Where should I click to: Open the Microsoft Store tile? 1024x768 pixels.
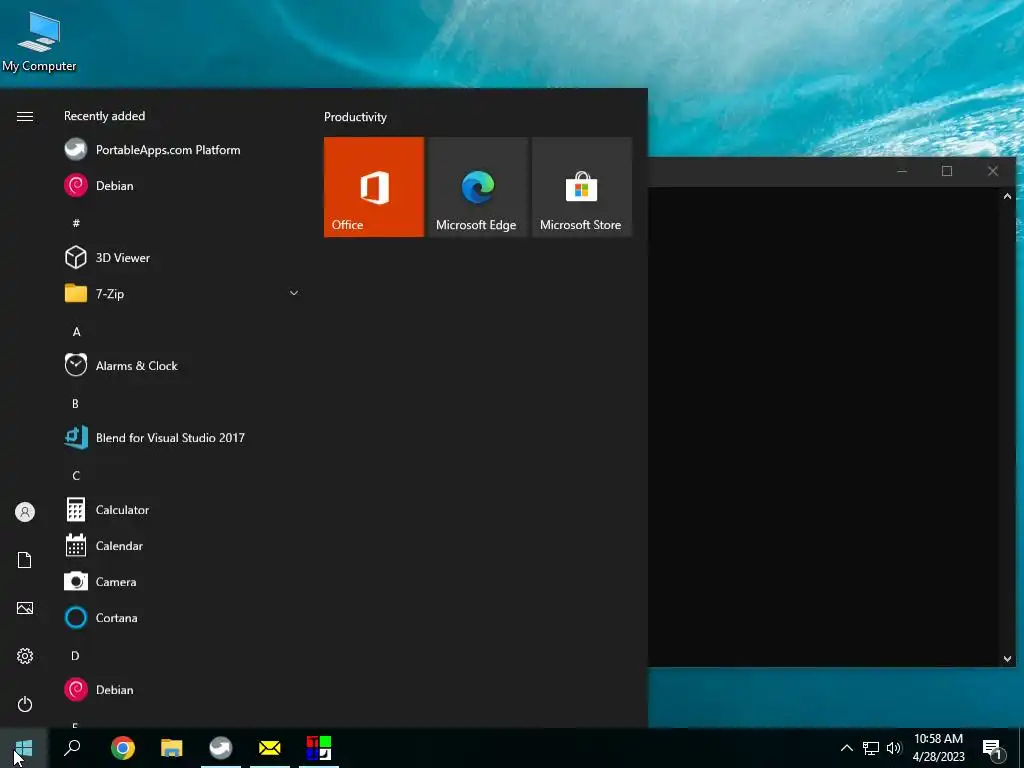[x=582, y=187]
